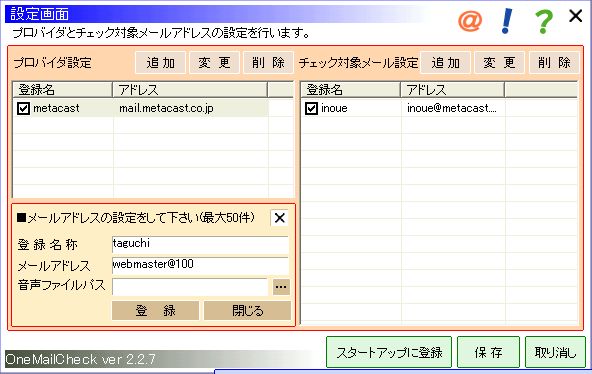592x374 pixels.
Task: Toggle the inoue mail checkbox
Action: tap(311, 109)
